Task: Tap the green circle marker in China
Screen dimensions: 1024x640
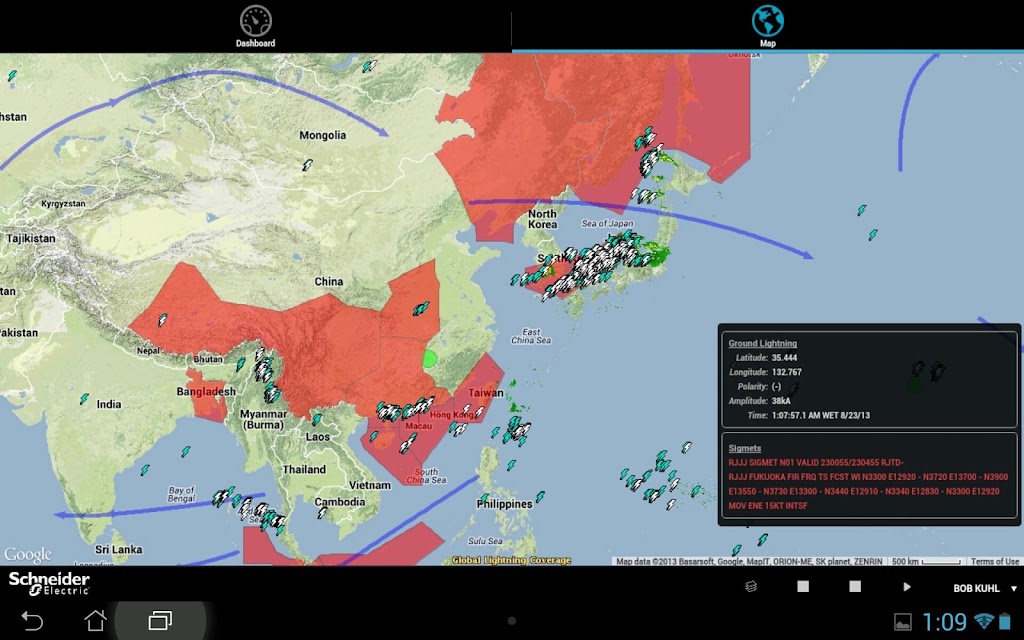Action: (x=430, y=358)
